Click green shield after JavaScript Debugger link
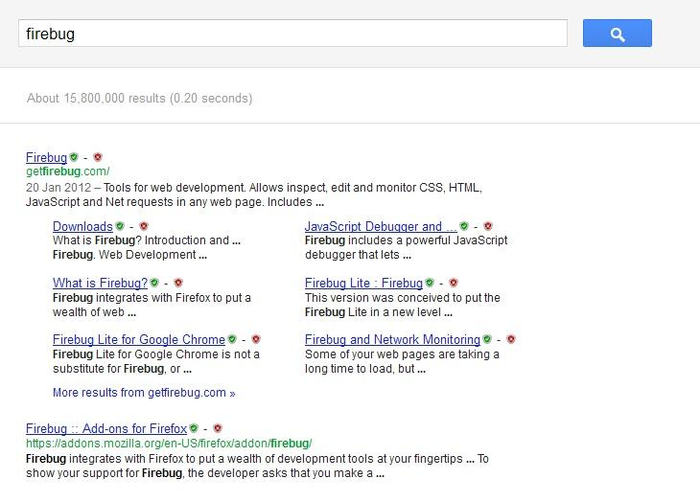The image size is (700, 502). (464, 226)
